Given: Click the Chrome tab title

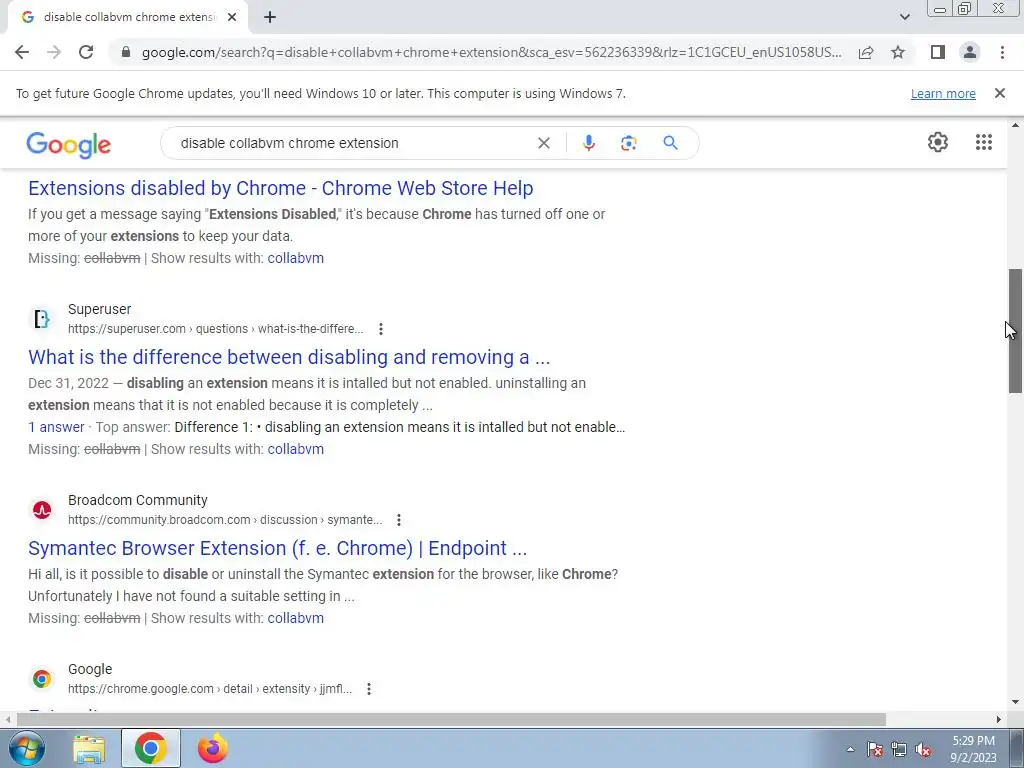Looking at the screenshot, I should click(x=129, y=18).
